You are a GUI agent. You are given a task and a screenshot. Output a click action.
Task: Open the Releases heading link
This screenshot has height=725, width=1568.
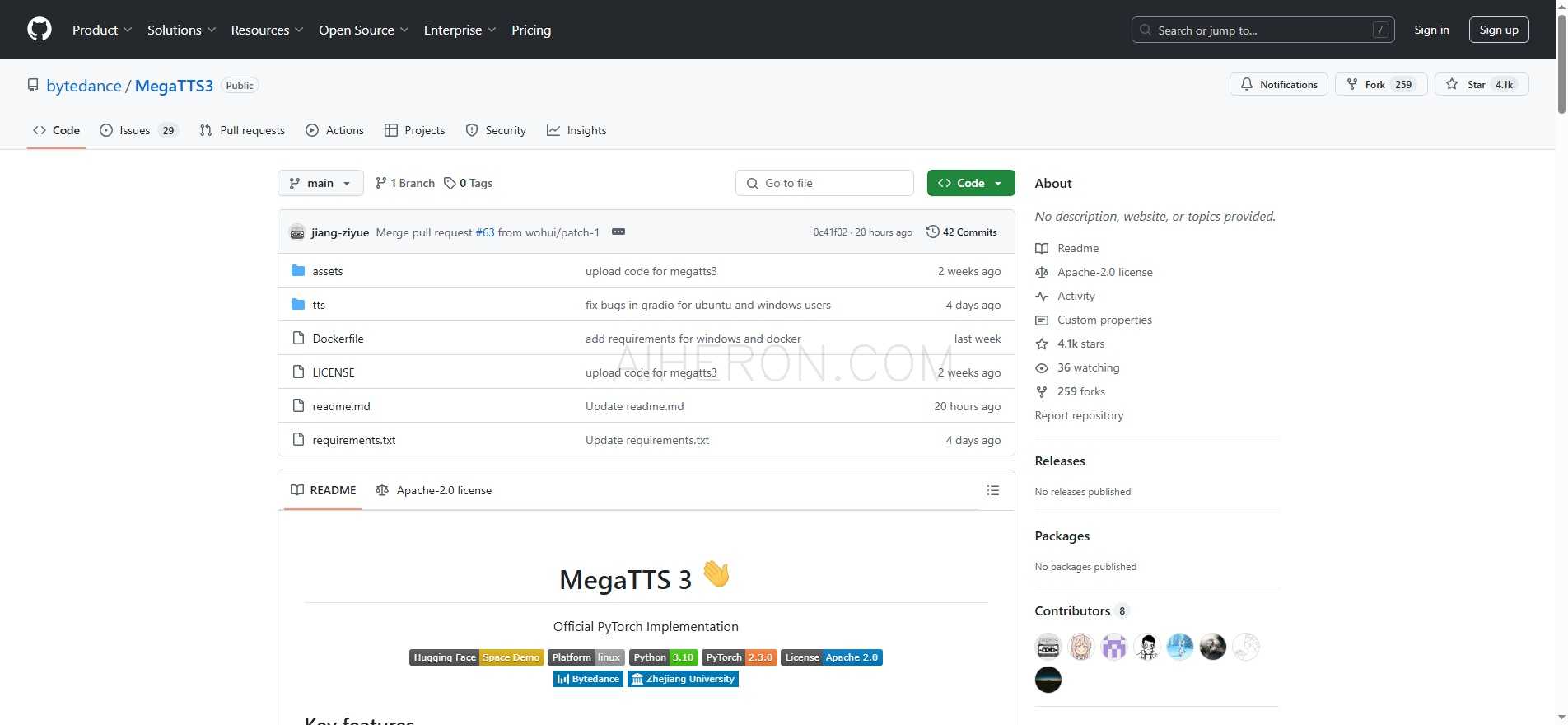pos(1060,461)
